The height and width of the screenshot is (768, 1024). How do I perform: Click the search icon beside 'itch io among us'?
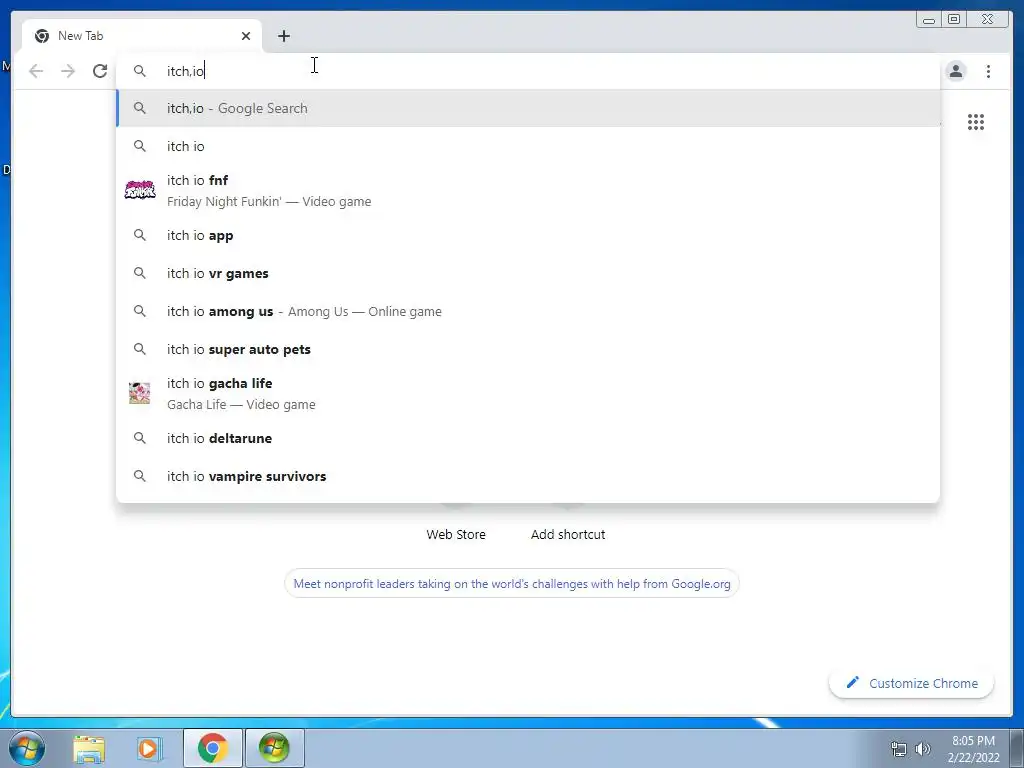(x=140, y=311)
